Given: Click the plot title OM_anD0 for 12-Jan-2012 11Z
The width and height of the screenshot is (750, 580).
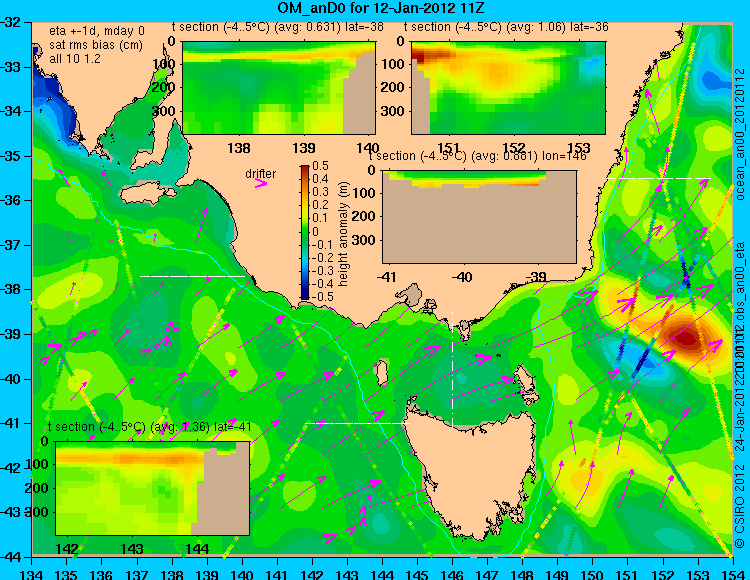Looking at the screenshot, I should [381, 8].
